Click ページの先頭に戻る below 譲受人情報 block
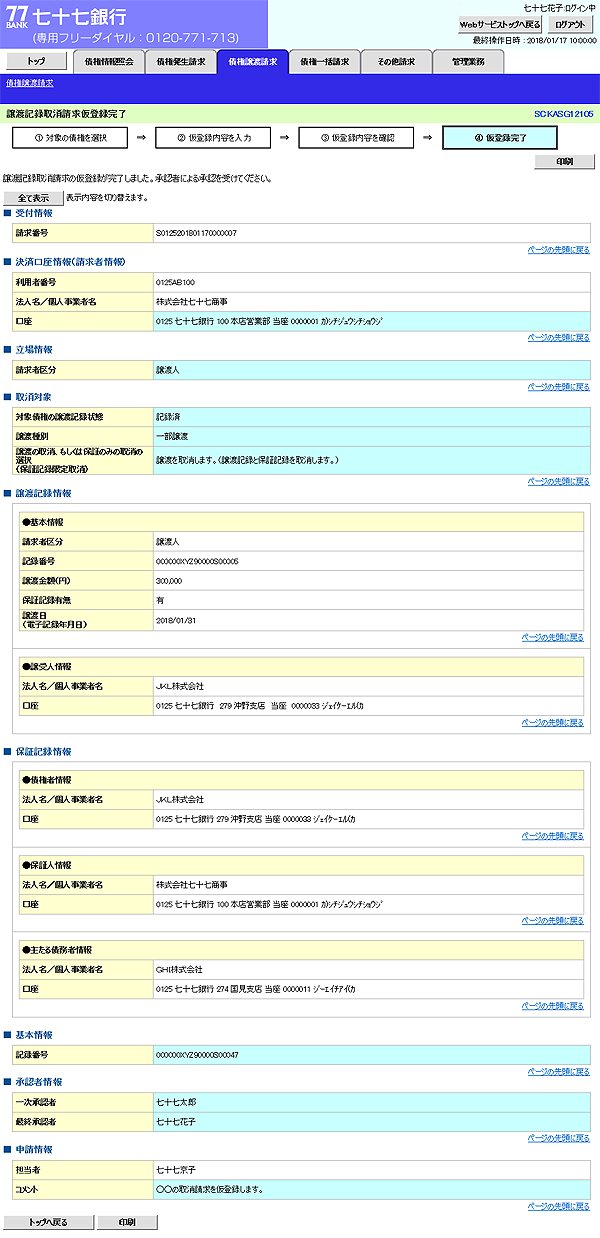This screenshot has height=1238, width=600. pos(552,722)
